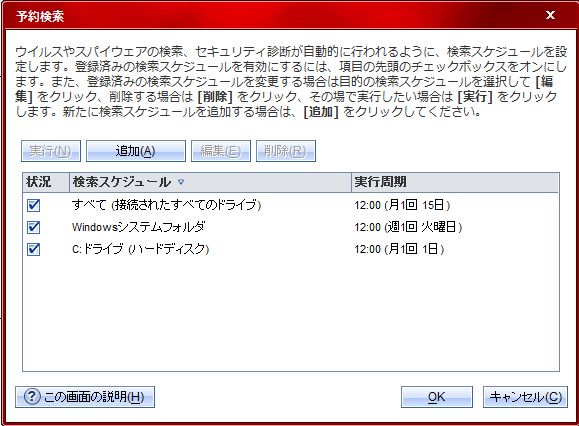579x426 pixels.
Task: Sort by 検索スケジュール column header
Action: click(x=210, y=182)
